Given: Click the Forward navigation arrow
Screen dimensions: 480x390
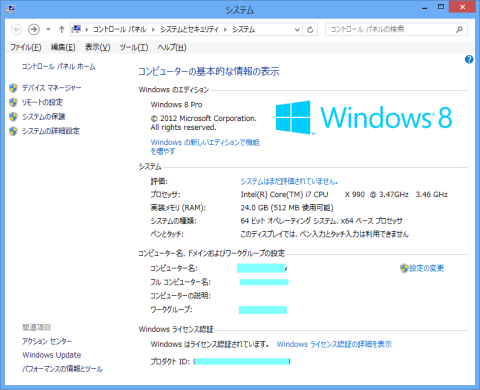Looking at the screenshot, I should pyautogui.click(x=33, y=30).
